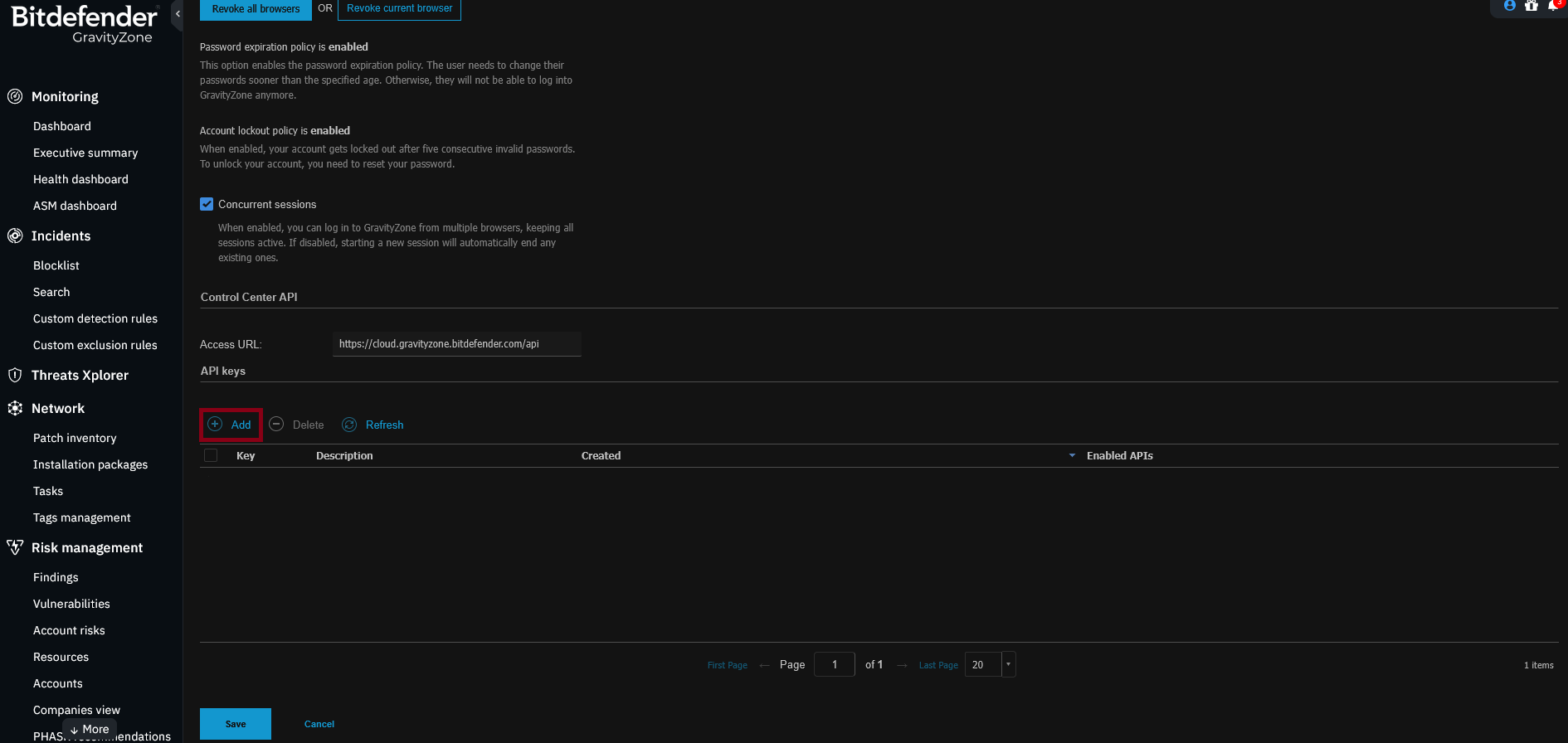1568x743 pixels.
Task: Click the page number input field
Action: 835,664
